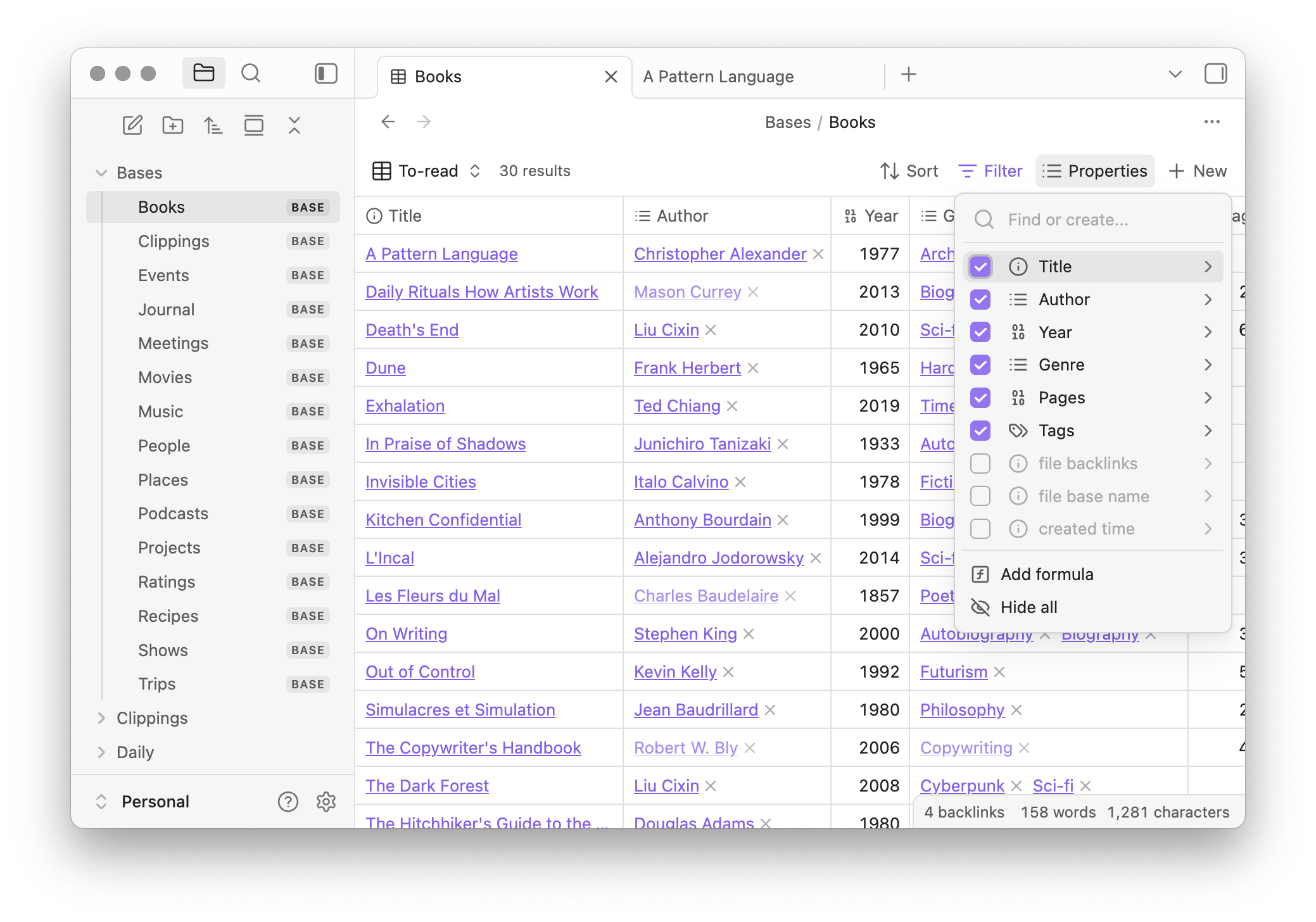The image size is (1316, 922).
Task: Click the Sort button
Action: point(909,171)
